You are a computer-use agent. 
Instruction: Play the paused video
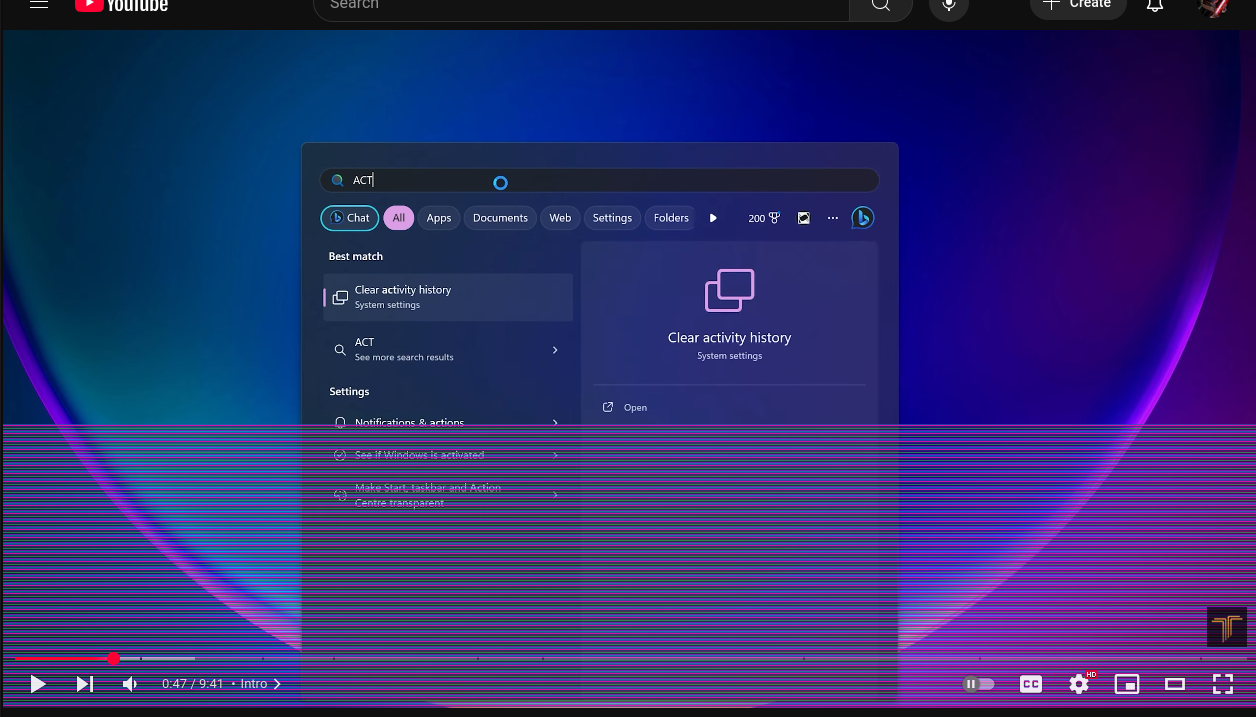point(38,684)
